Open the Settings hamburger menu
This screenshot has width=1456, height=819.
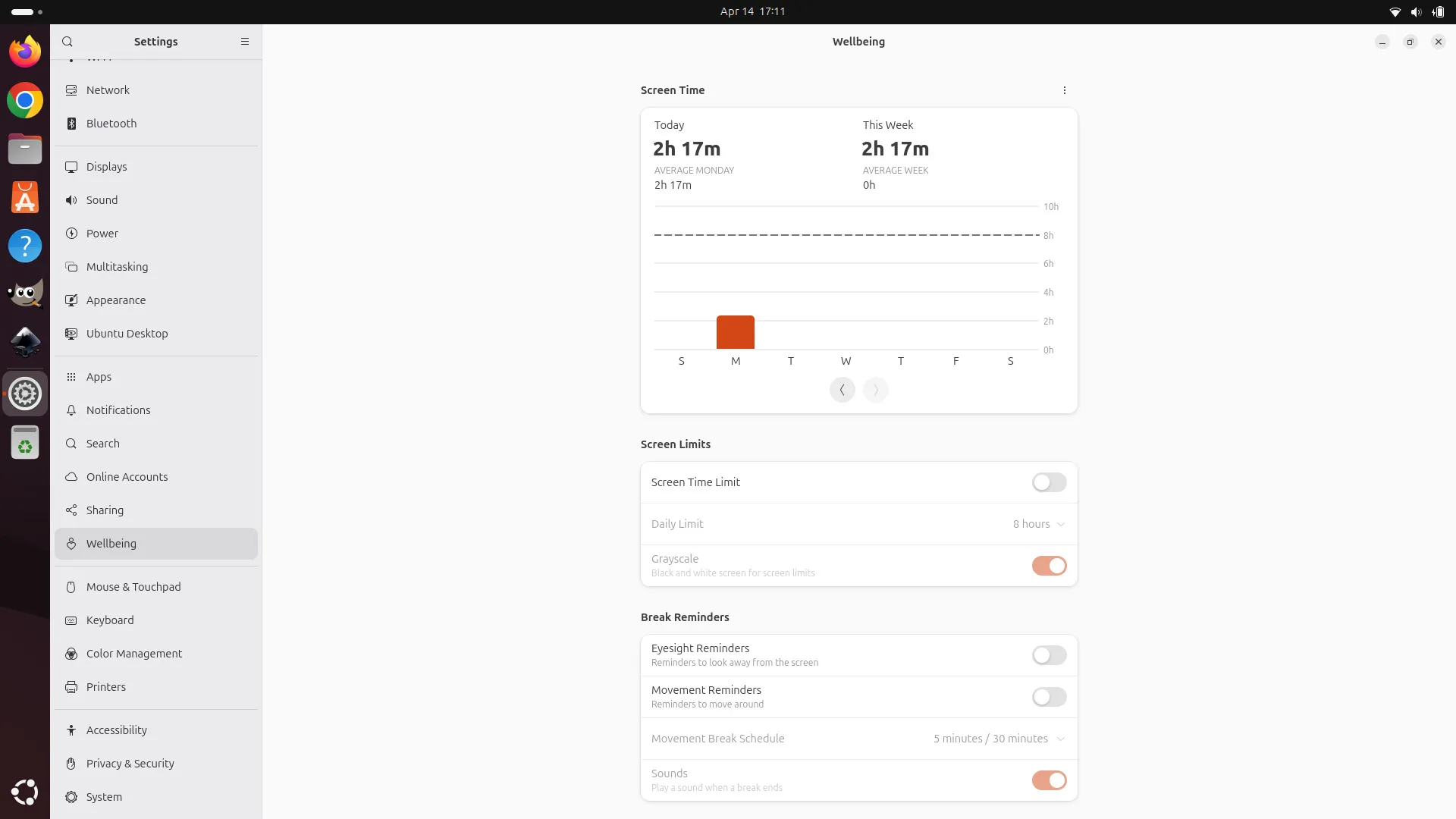(245, 42)
